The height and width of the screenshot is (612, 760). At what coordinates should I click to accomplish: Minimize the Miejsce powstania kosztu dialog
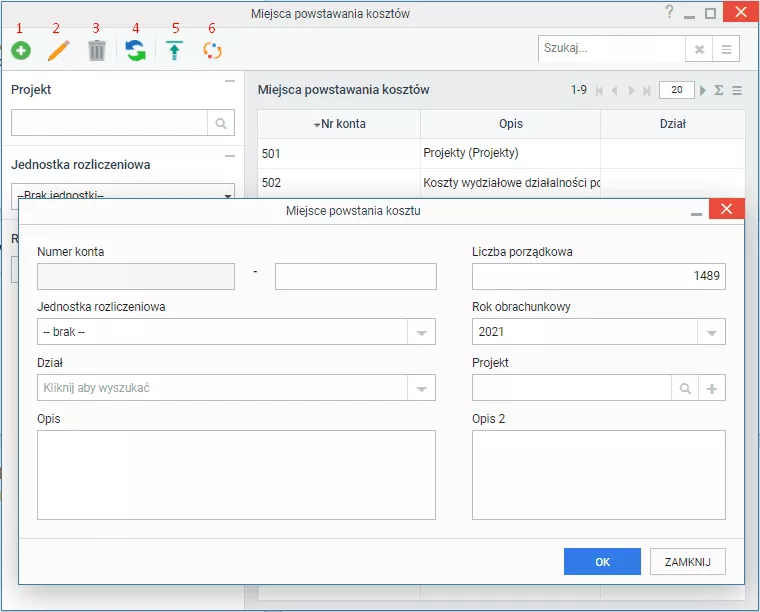click(x=696, y=213)
